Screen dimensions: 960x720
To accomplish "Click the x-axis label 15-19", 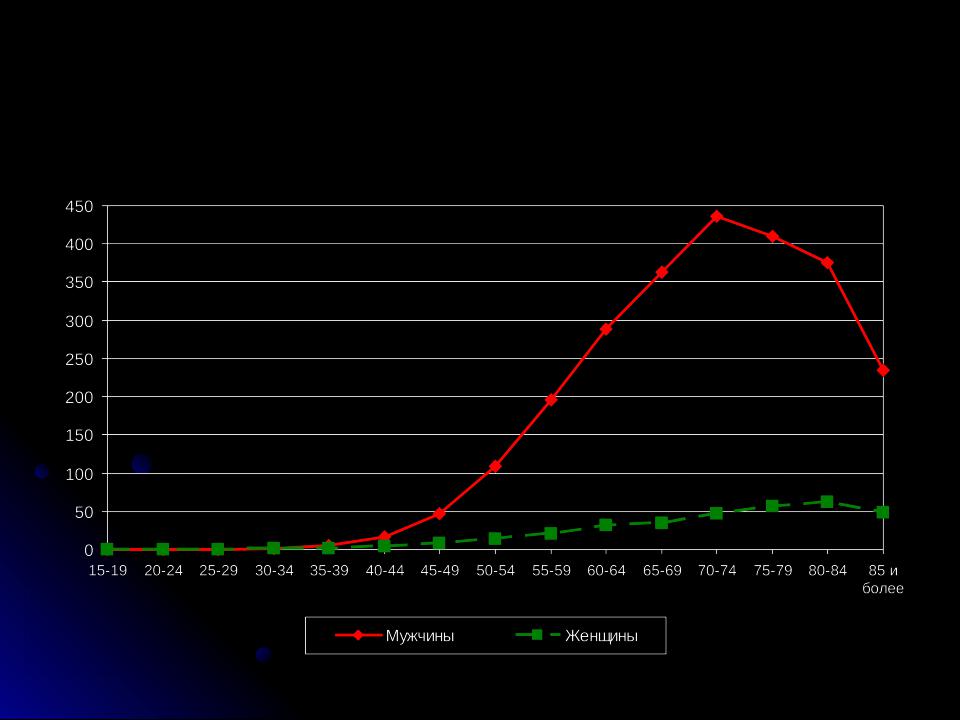I will (x=108, y=571).
